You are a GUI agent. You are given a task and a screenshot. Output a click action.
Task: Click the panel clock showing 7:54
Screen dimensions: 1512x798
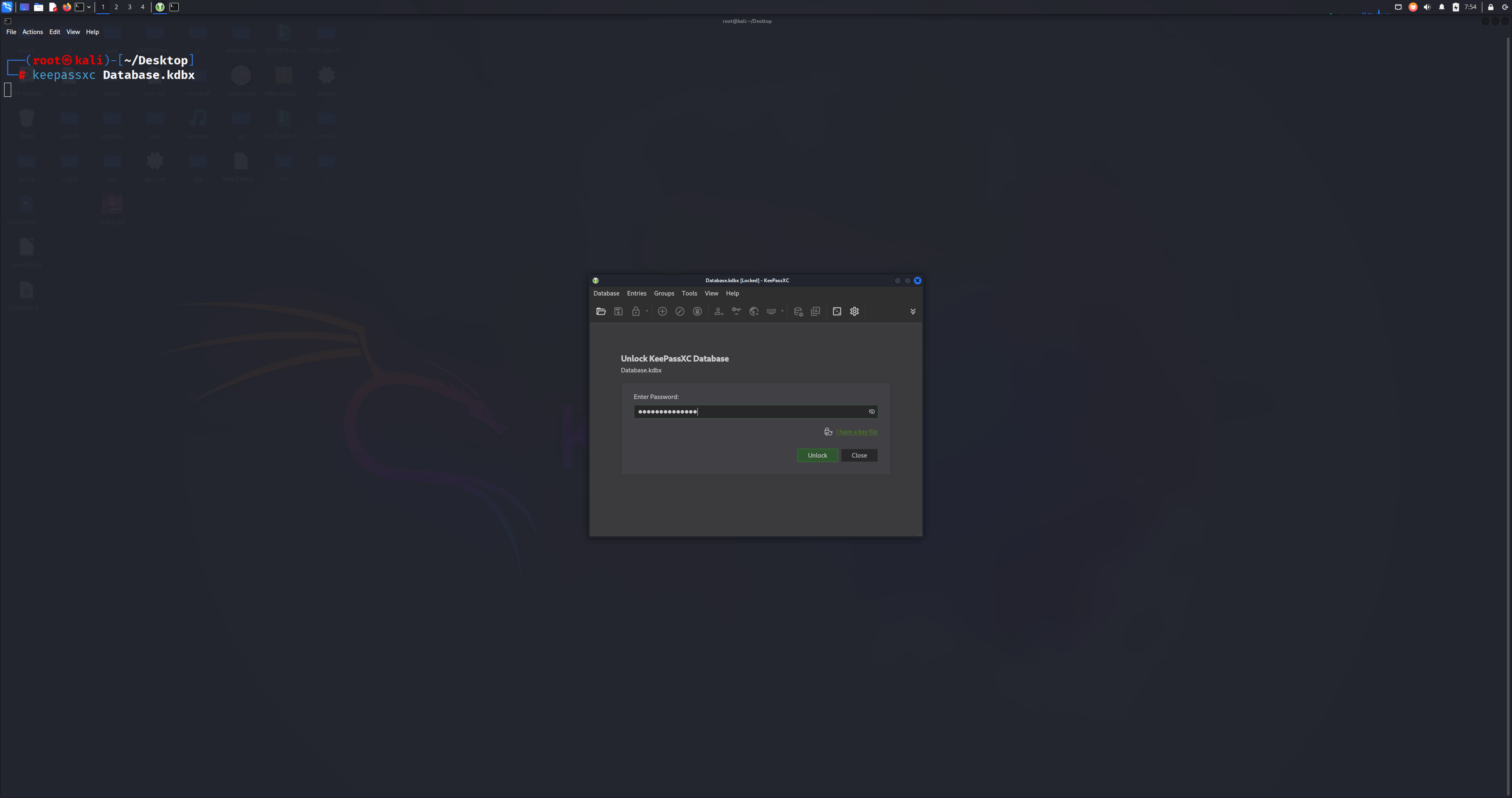[x=1470, y=7]
